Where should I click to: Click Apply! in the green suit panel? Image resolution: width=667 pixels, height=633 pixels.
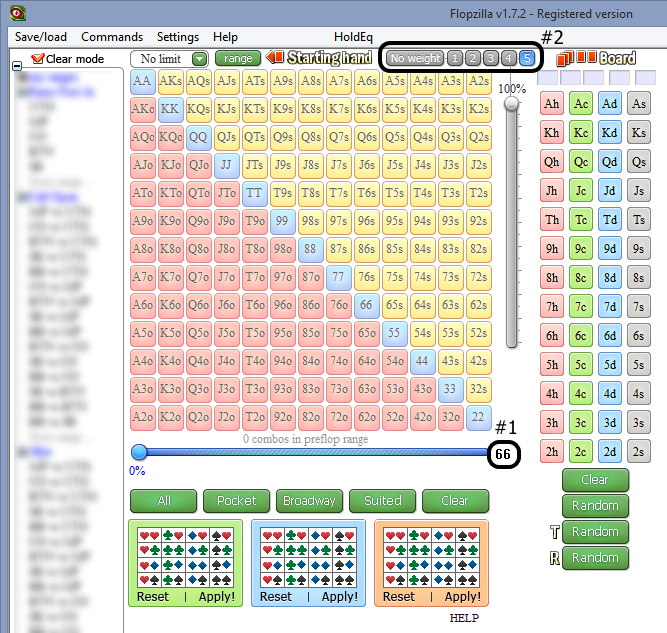click(x=217, y=597)
